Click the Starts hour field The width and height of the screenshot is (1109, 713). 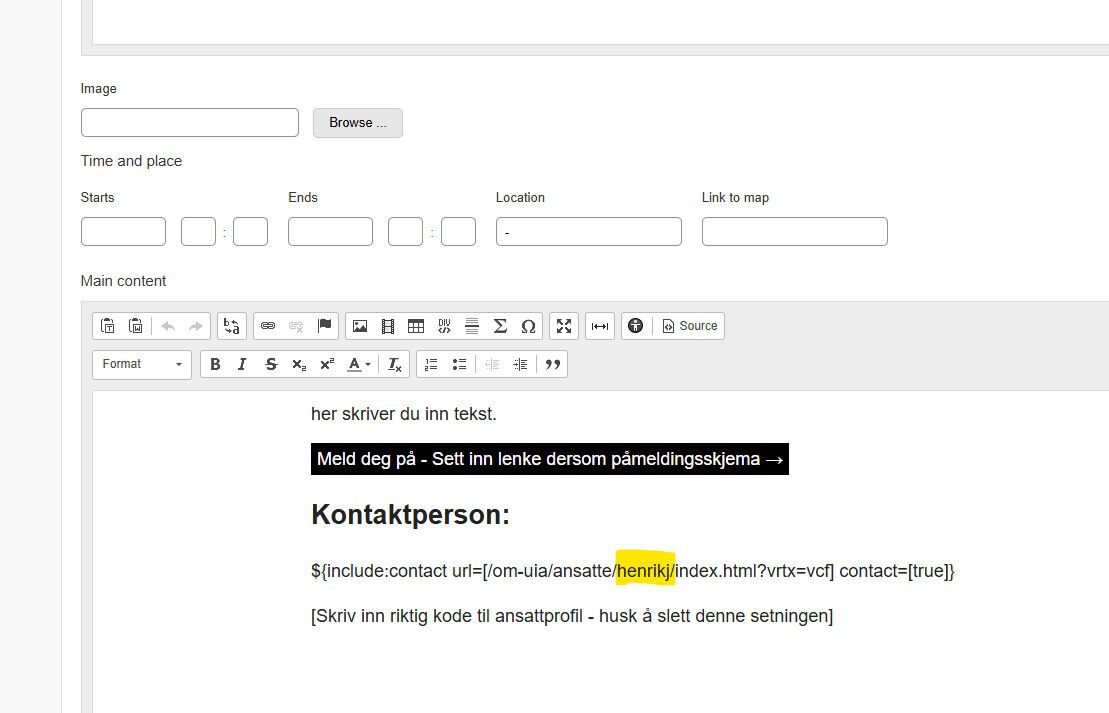[199, 231]
